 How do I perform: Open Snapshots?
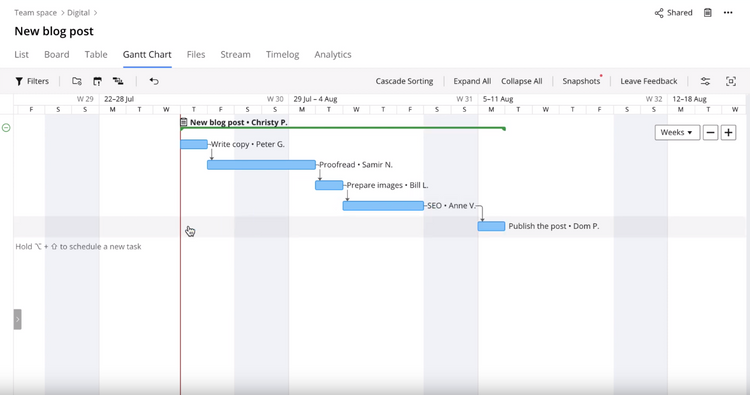click(x=581, y=81)
